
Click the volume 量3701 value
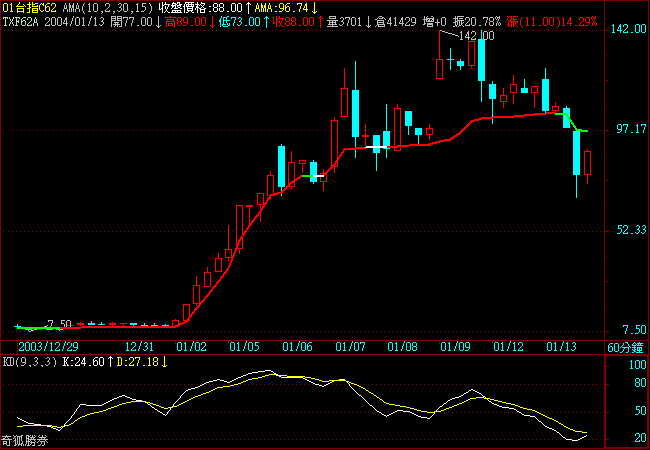tap(349, 22)
